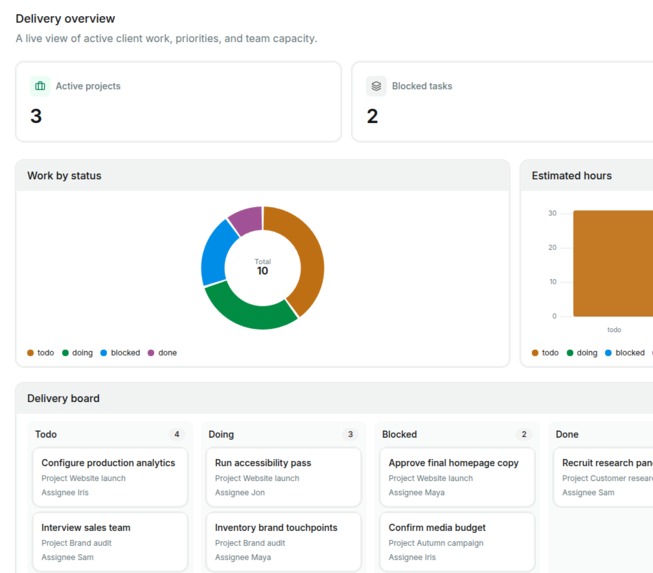Click the Blocked tasks value 2
This screenshot has height=573, width=653.
372,116
